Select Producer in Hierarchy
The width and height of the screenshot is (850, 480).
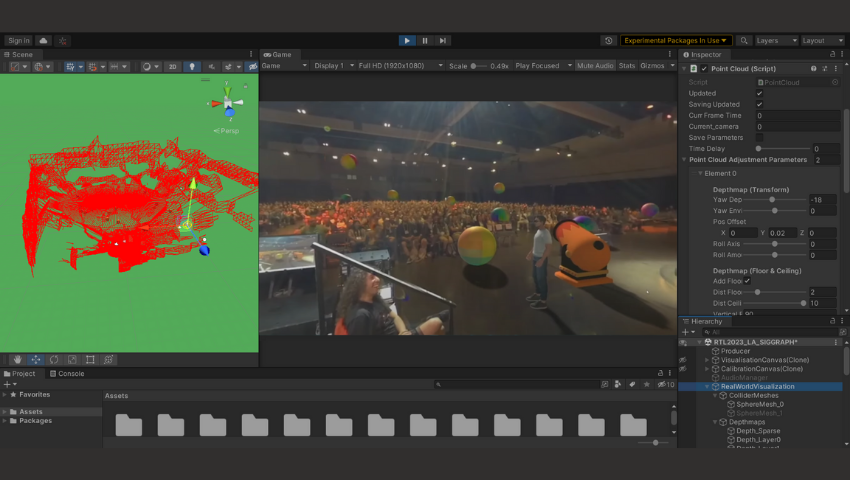point(735,351)
